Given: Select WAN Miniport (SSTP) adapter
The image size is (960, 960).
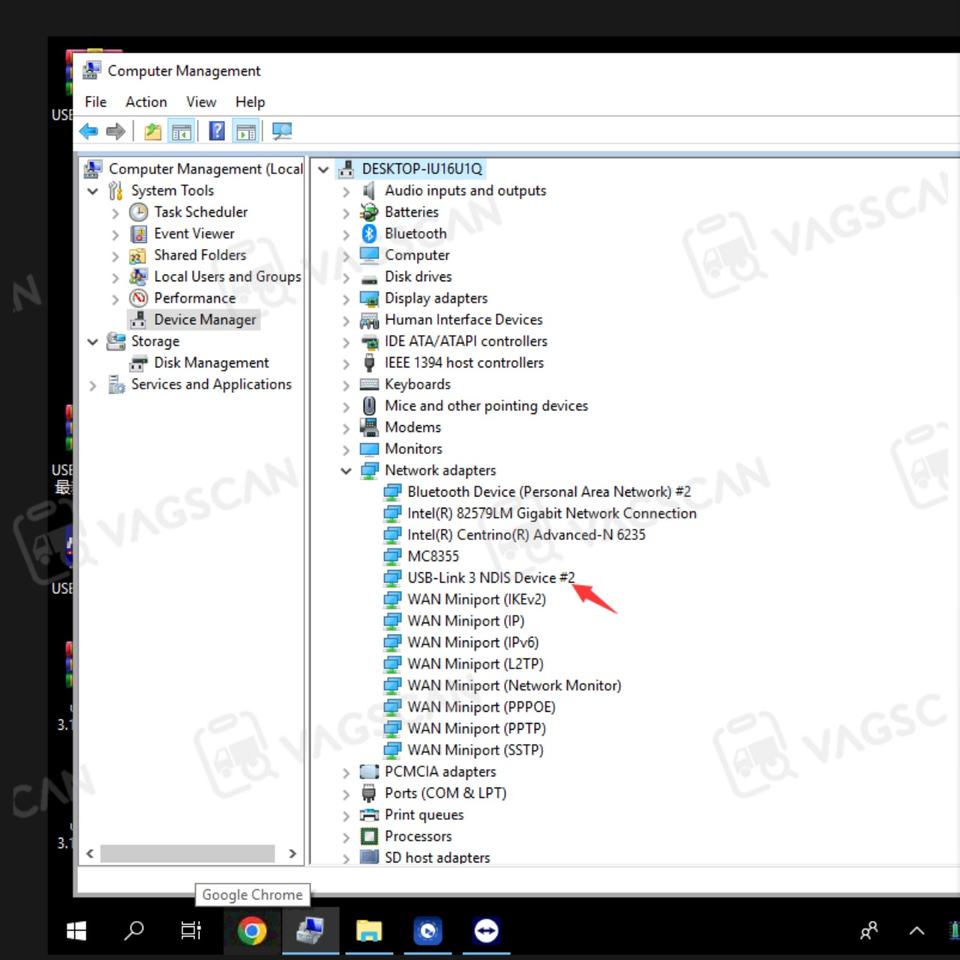Looking at the screenshot, I should (475, 750).
